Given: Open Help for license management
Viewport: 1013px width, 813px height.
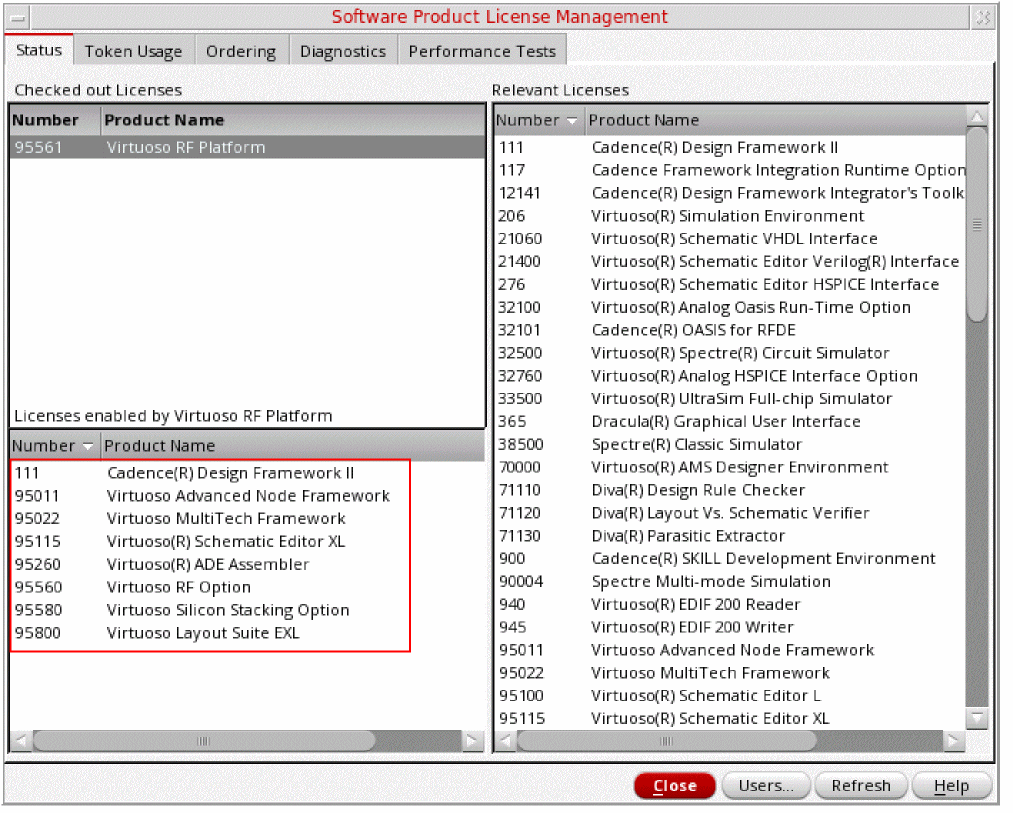Looking at the screenshot, I should [951, 786].
